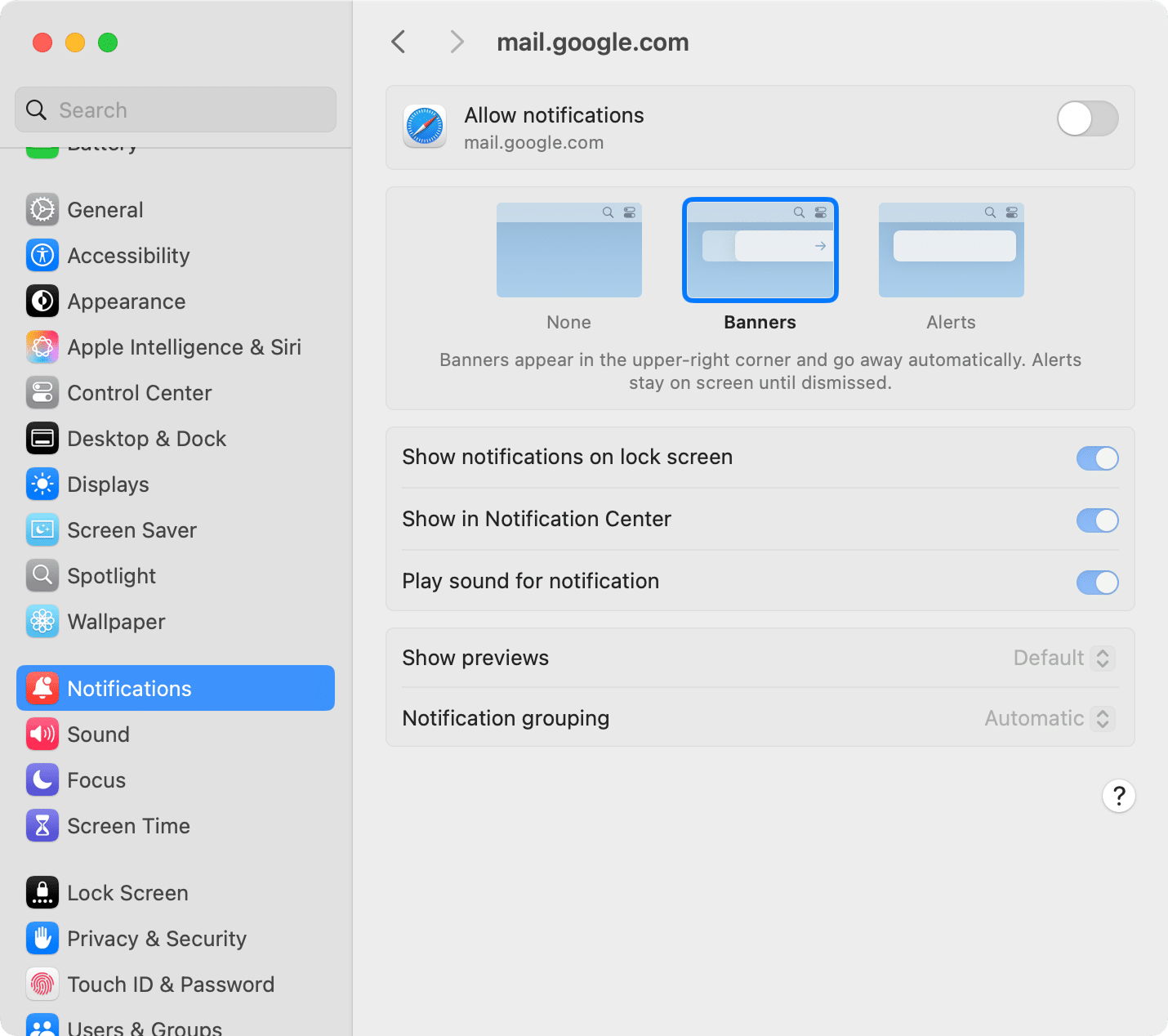Select Wallpaper label in sidebar

pos(116,622)
